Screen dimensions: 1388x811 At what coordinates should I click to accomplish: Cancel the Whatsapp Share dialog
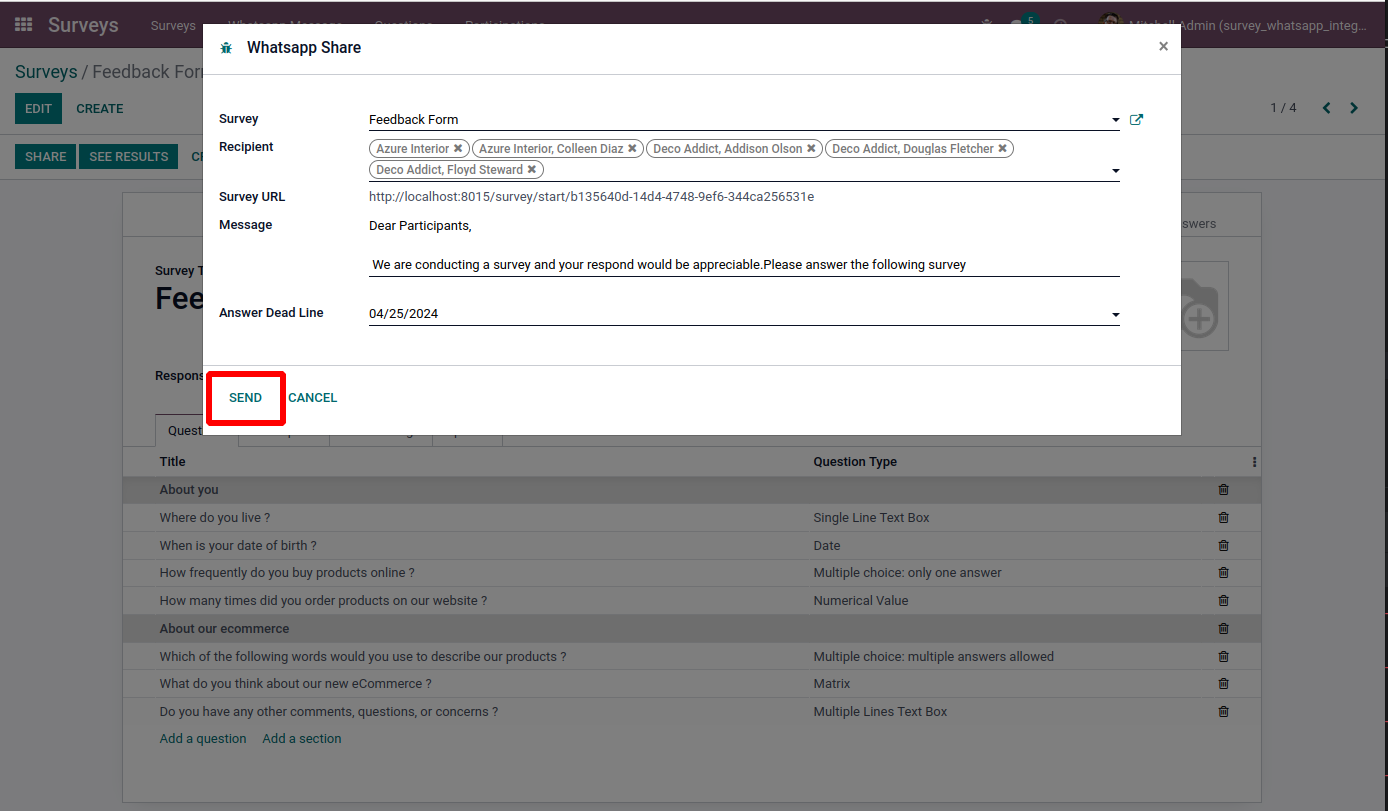[313, 398]
